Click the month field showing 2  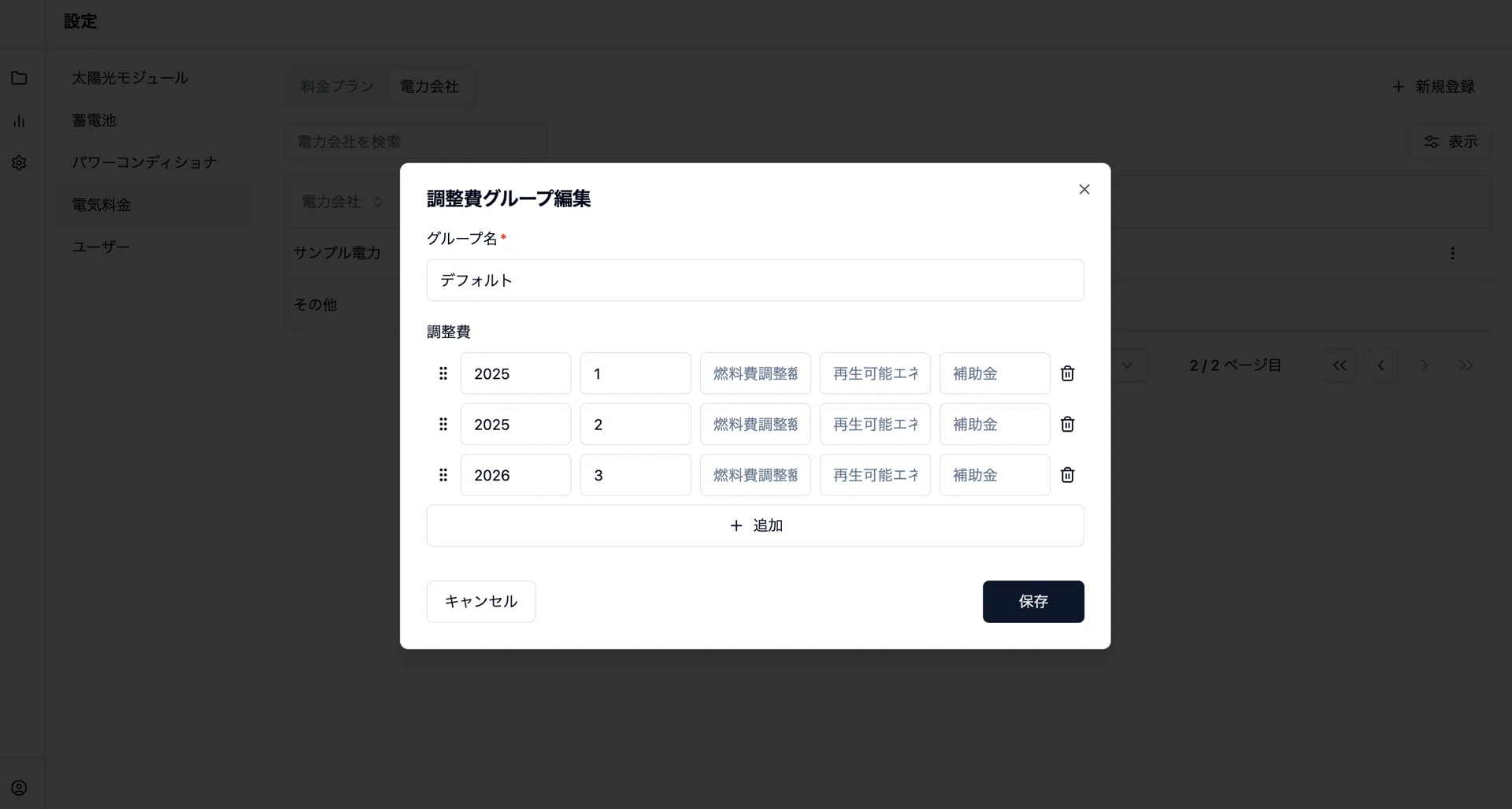(x=636, y=425)
